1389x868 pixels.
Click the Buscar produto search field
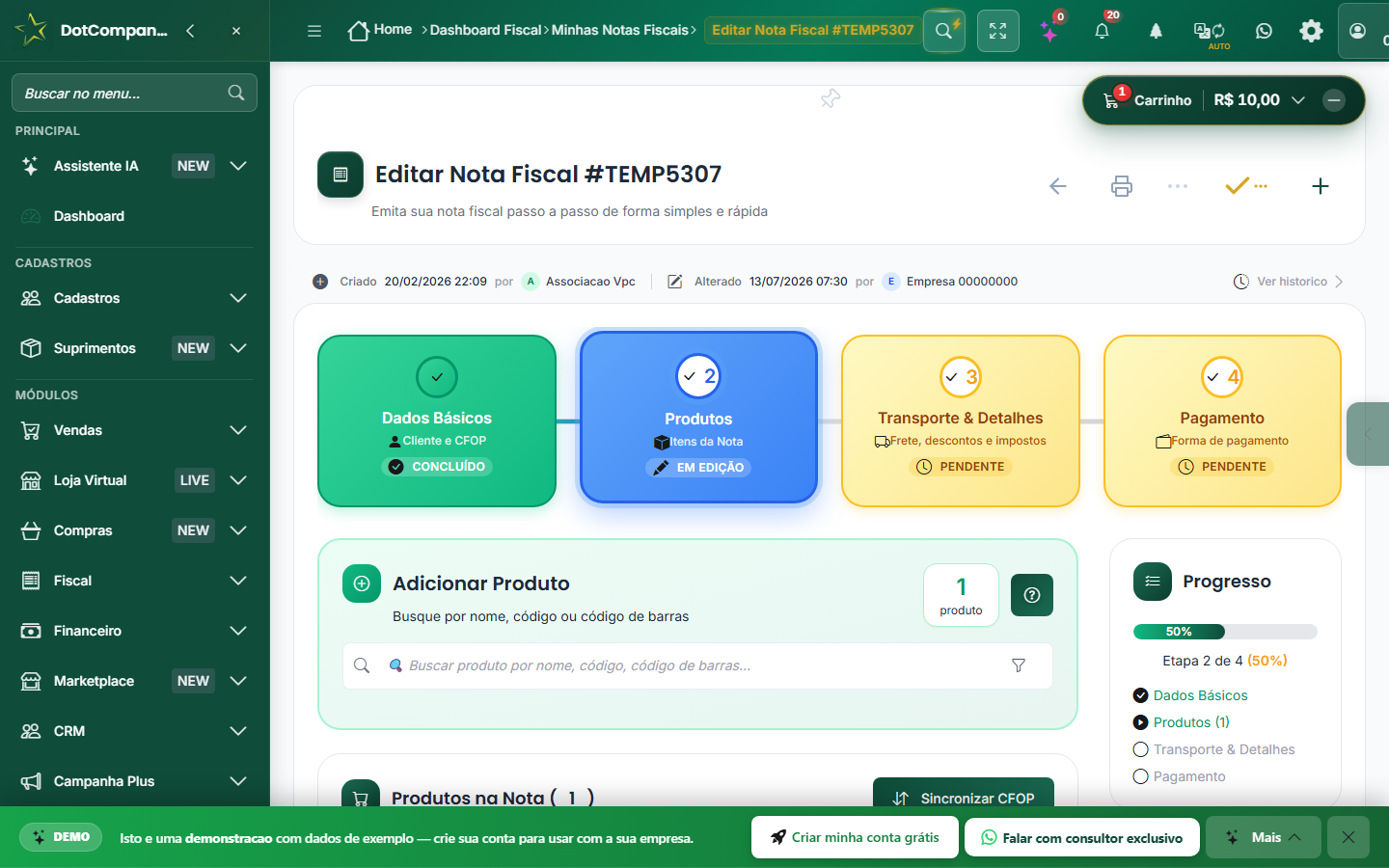(697, 665)
